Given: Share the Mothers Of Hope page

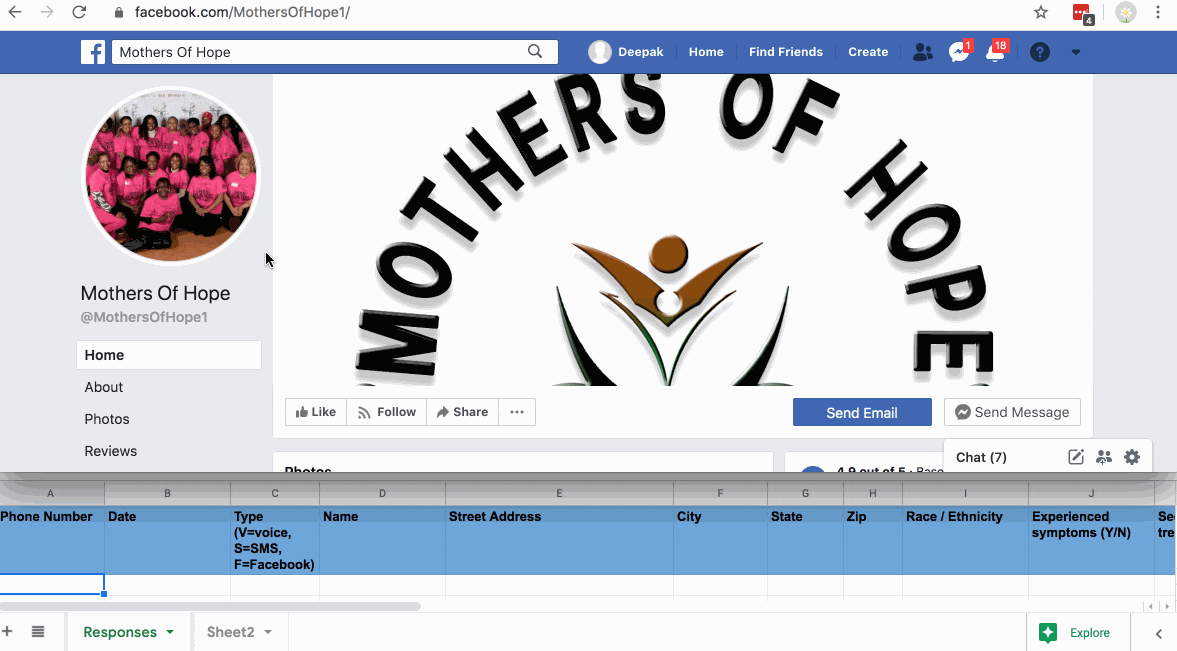Looking at the screenshot, I should pos(462,411).
